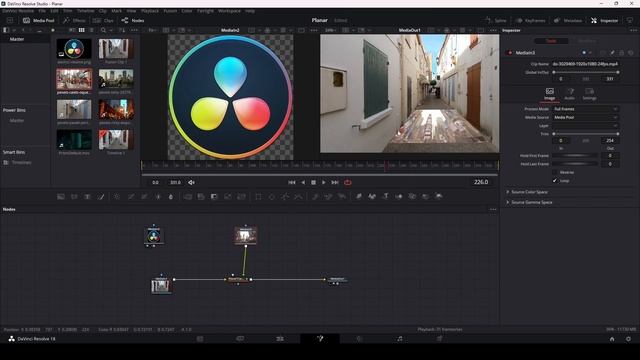640x360 pixels.
Task: Open Nodes panel options menu
Action: [x=493, y=209]
